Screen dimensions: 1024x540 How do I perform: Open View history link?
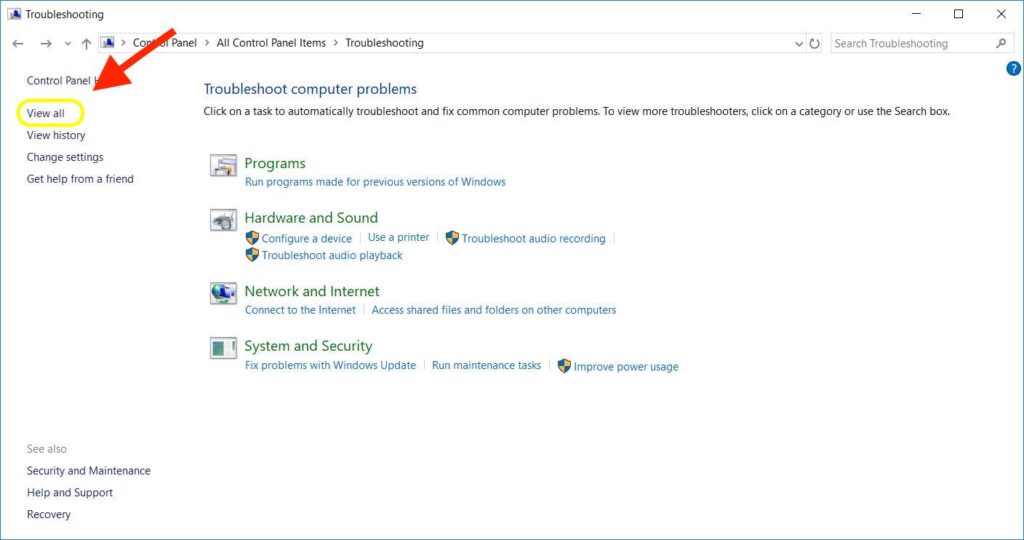point(56,135)
